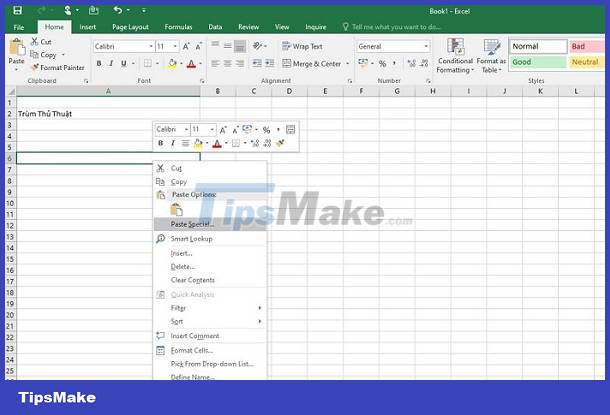Apply Middle Align in ribbon

tap(228, 46)
